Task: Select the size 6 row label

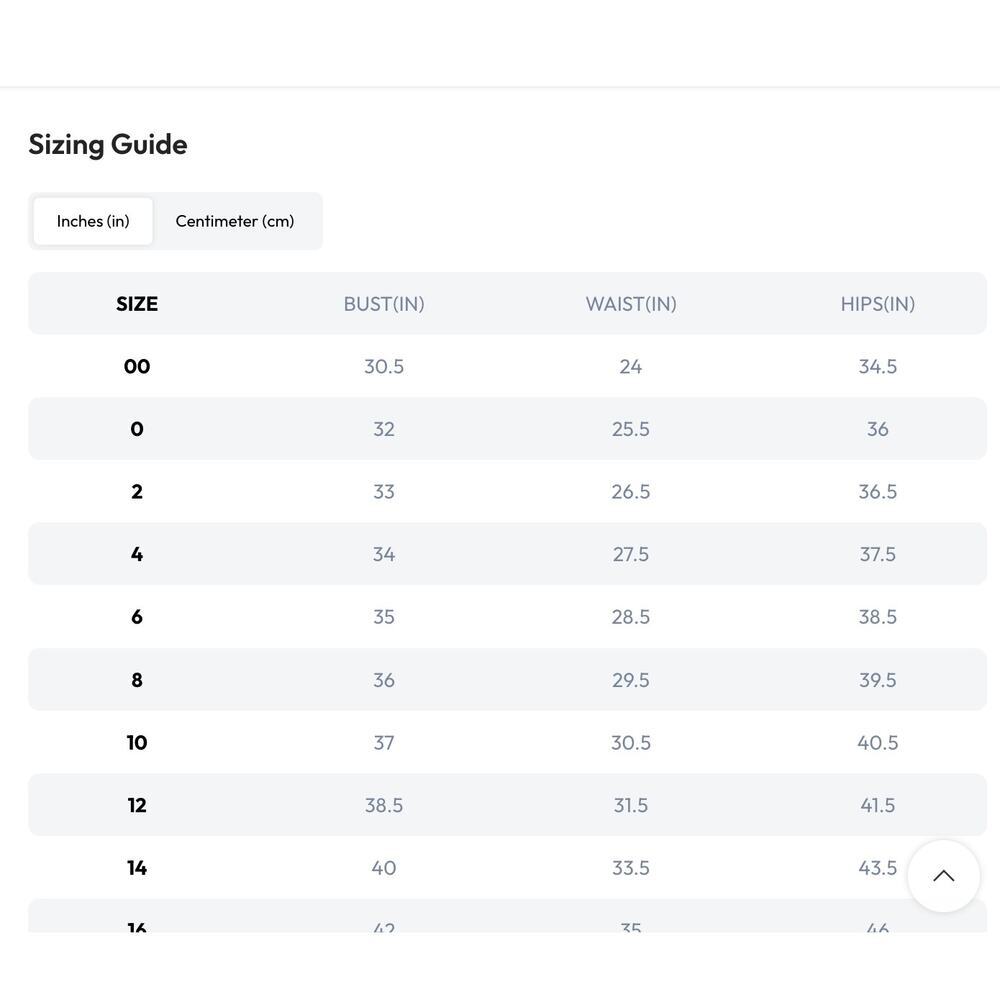Action: point(137,617)
